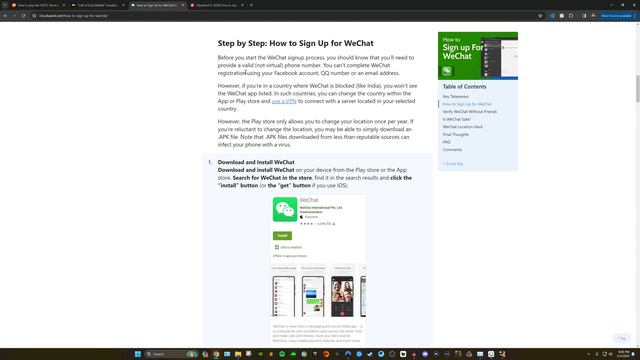This screenshot has height=360, width=640.
Task: Click the 'Step by Step: How to Sign Up for WeChat' heading
Action: (x=296, y=43)
